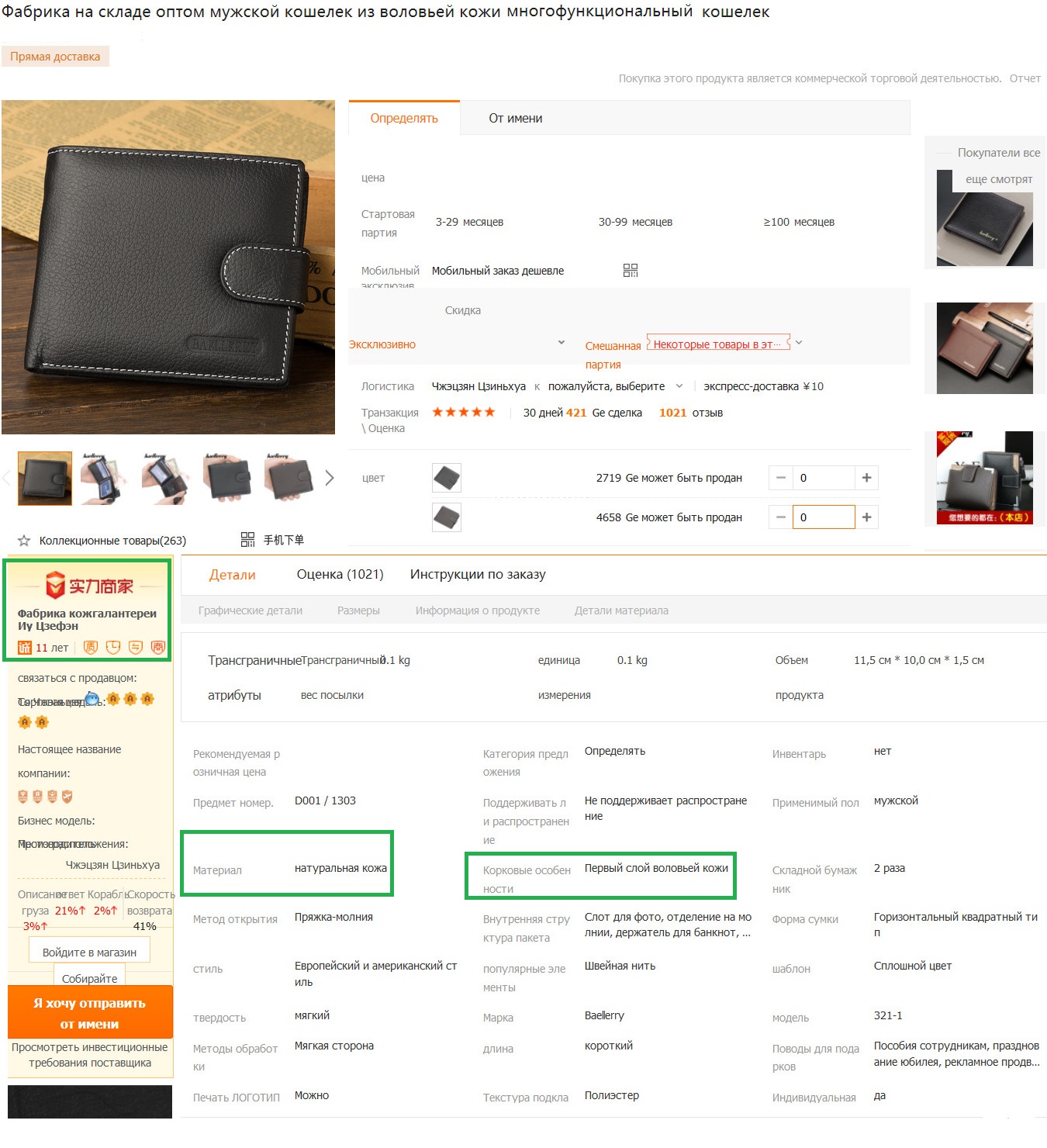Expand the mixed batch notice chevron
Viewport: 1047px width, 1148px height.
(x=799, y=342)
